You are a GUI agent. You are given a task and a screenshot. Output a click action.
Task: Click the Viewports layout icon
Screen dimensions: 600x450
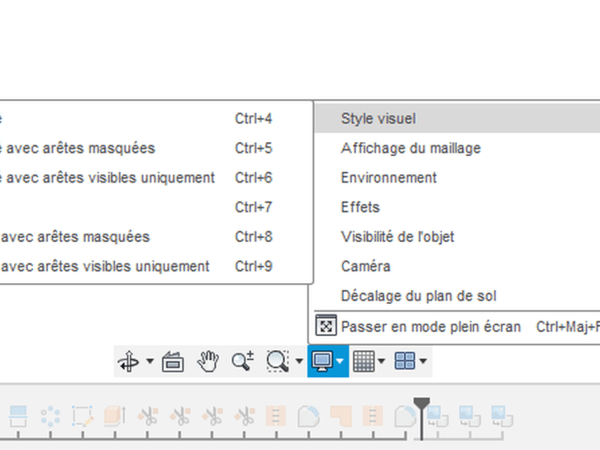[405, 361]
